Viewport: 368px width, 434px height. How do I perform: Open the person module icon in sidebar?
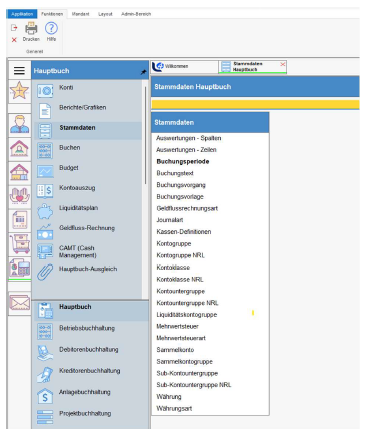tap(19, 125)
